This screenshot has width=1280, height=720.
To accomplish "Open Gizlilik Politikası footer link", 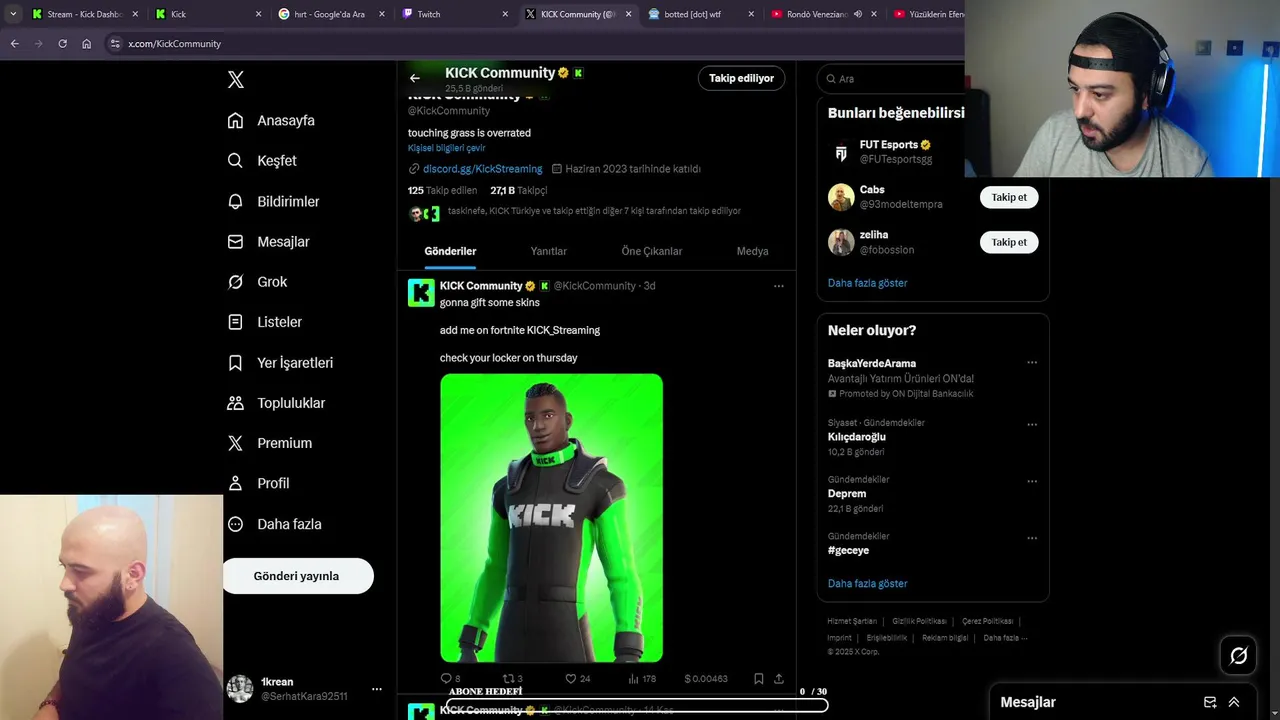I will click(x=918, y=621).
